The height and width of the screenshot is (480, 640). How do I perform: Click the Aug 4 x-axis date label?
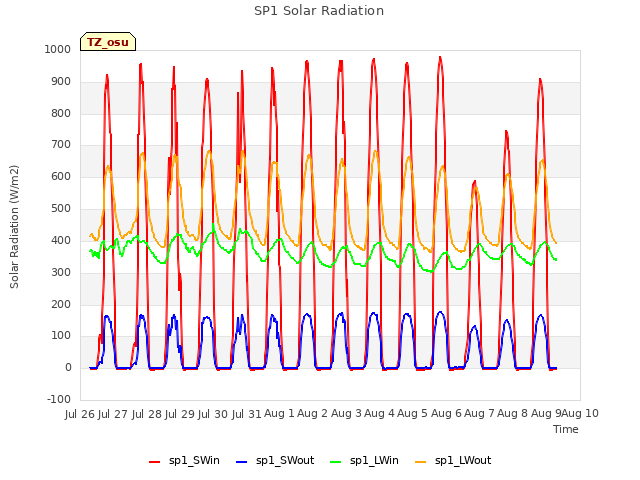[379, 414]
